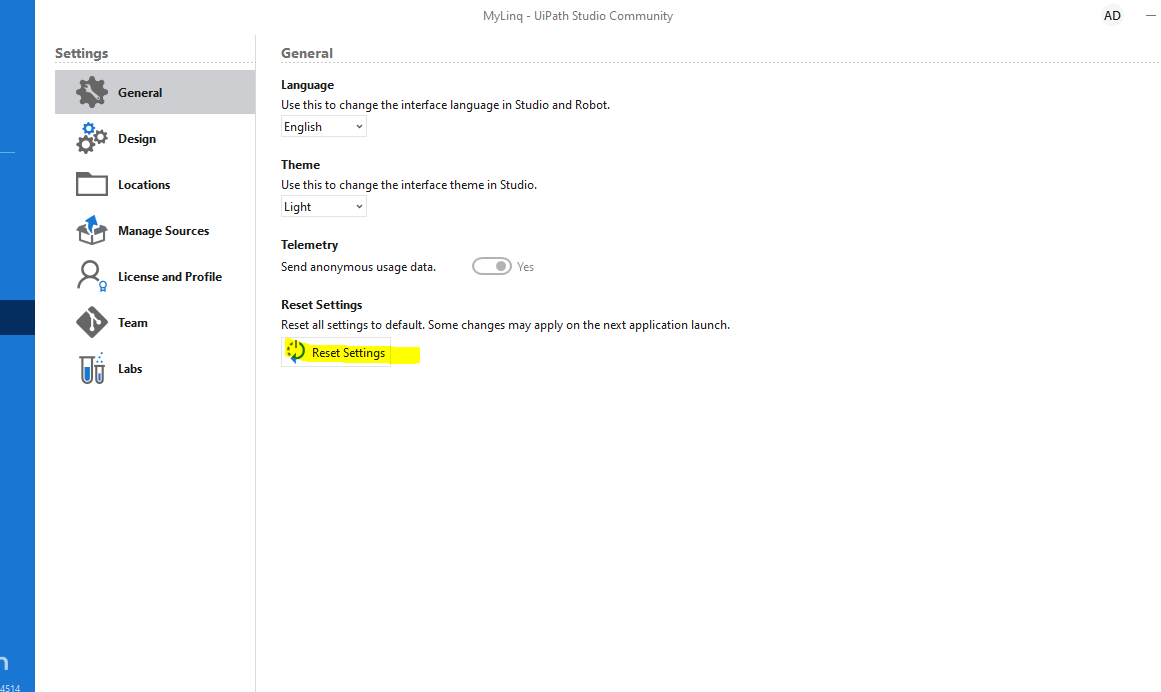Click 'Send anonymous usage data.' text
The image size is (1161, 692).
tap(358, 267)
